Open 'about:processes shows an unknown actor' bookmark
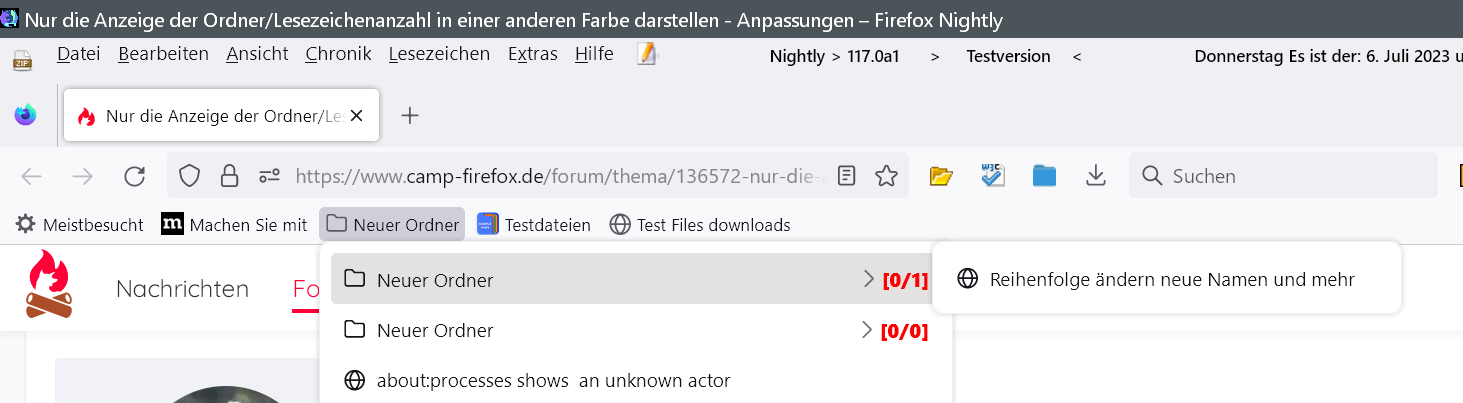1463x403 pixels. click(x=552, y=381)
